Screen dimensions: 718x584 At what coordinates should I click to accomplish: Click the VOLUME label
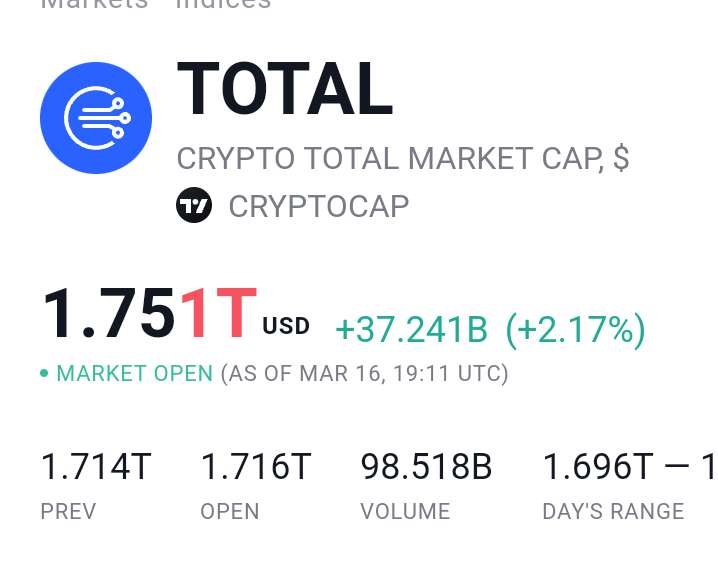[405, 511]
